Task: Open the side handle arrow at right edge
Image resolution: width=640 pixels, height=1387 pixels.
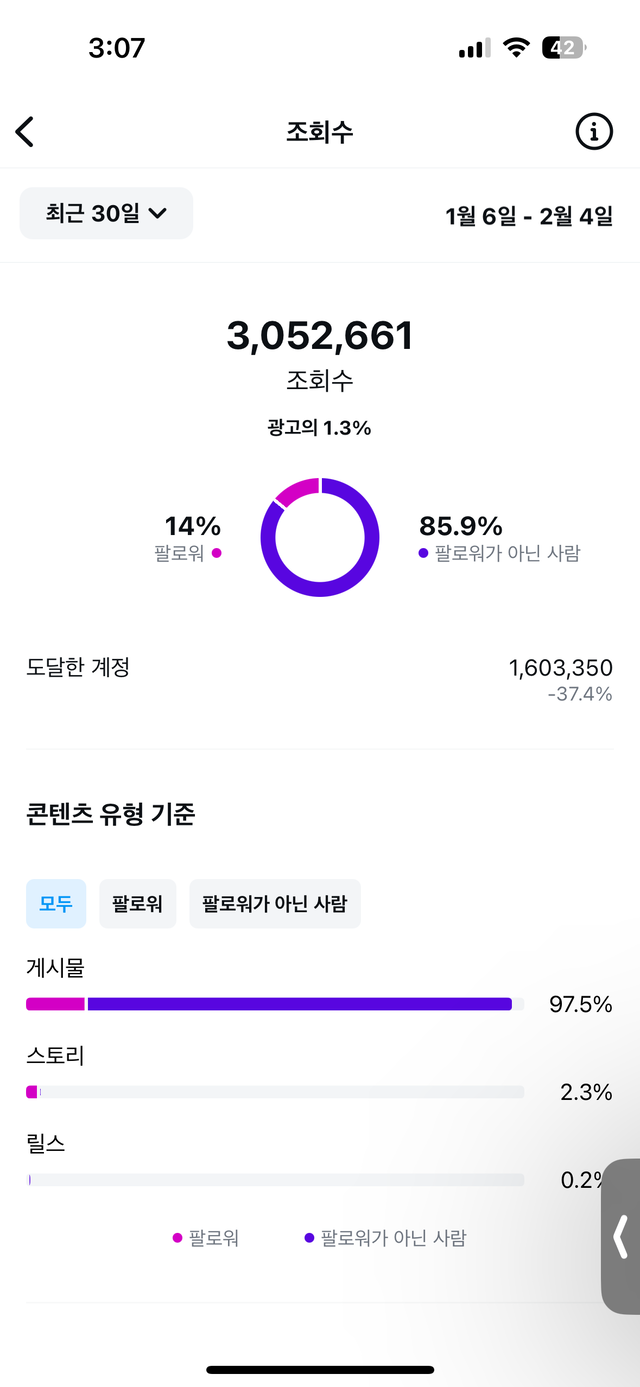Action: tap(621, 1236)
